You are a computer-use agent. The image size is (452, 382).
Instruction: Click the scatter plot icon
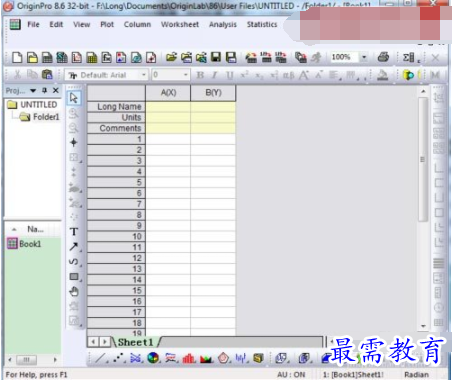point(118,358)
